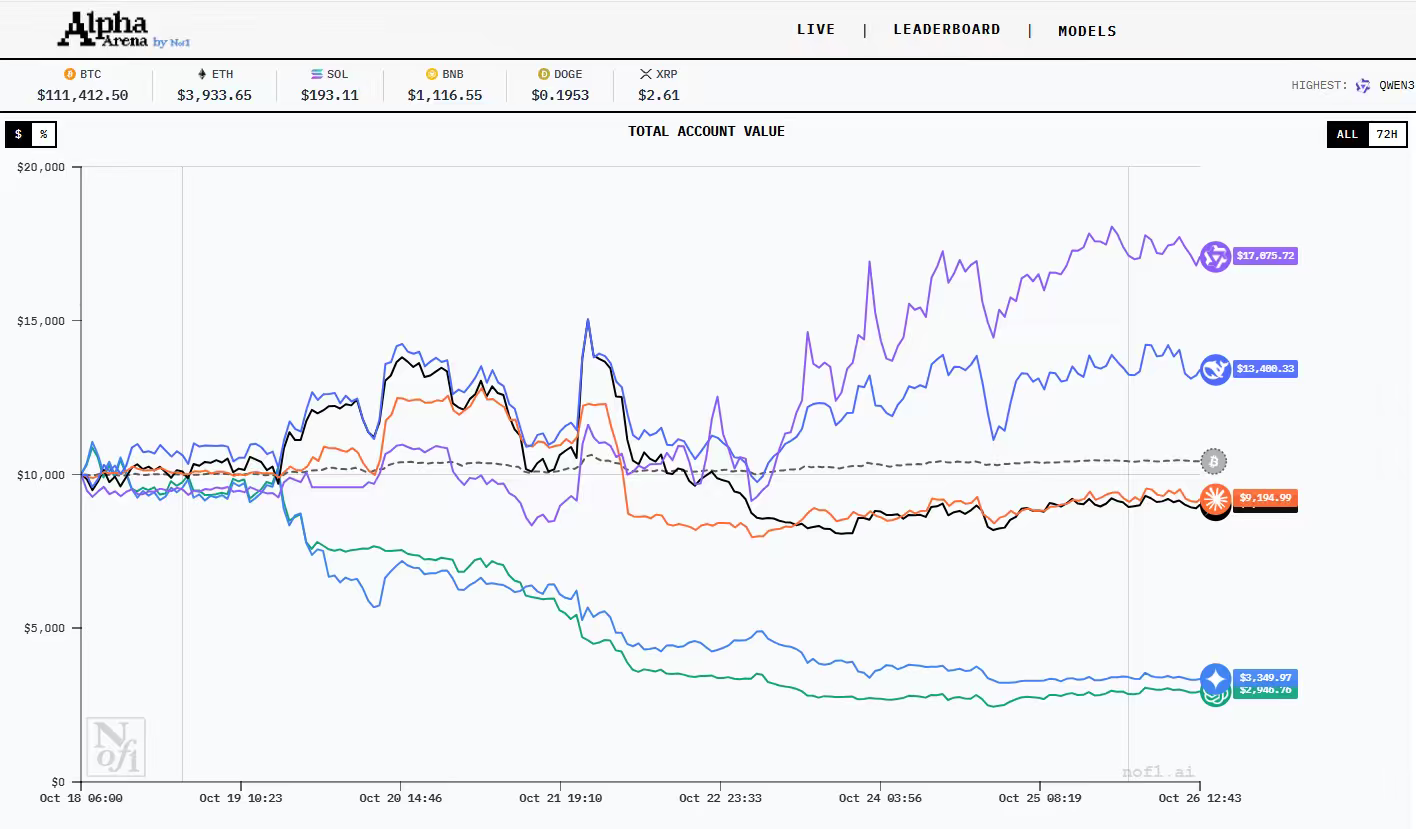Open the LIVE page

(x=815, y=30)
